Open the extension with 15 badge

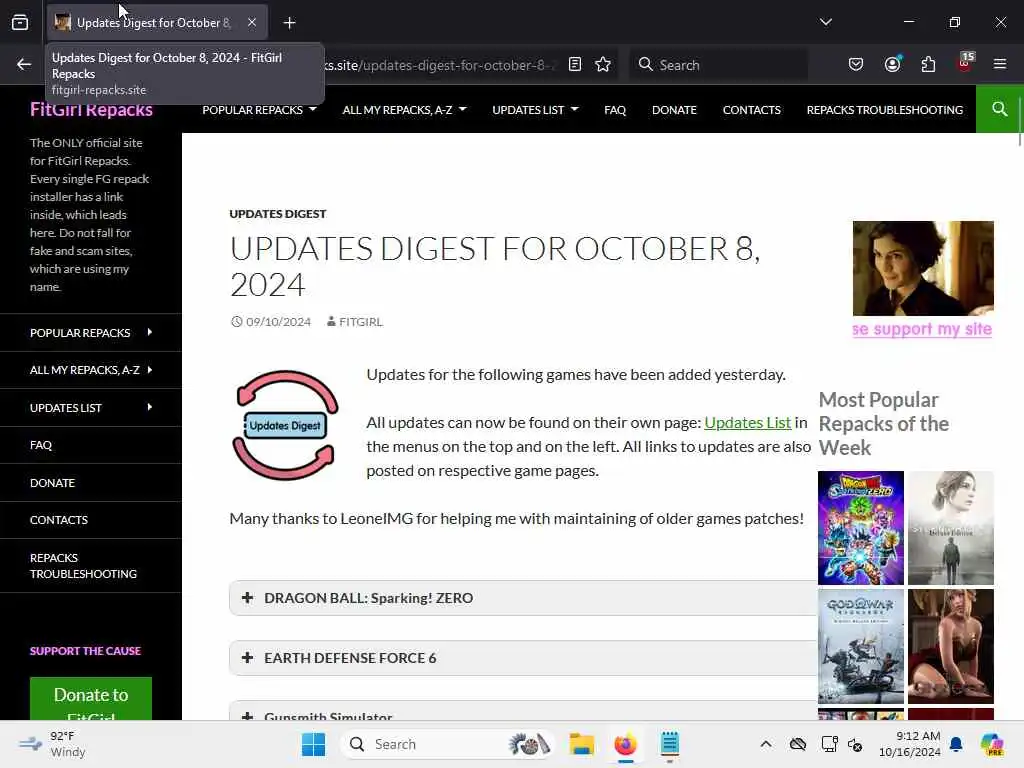coord(965,63)
